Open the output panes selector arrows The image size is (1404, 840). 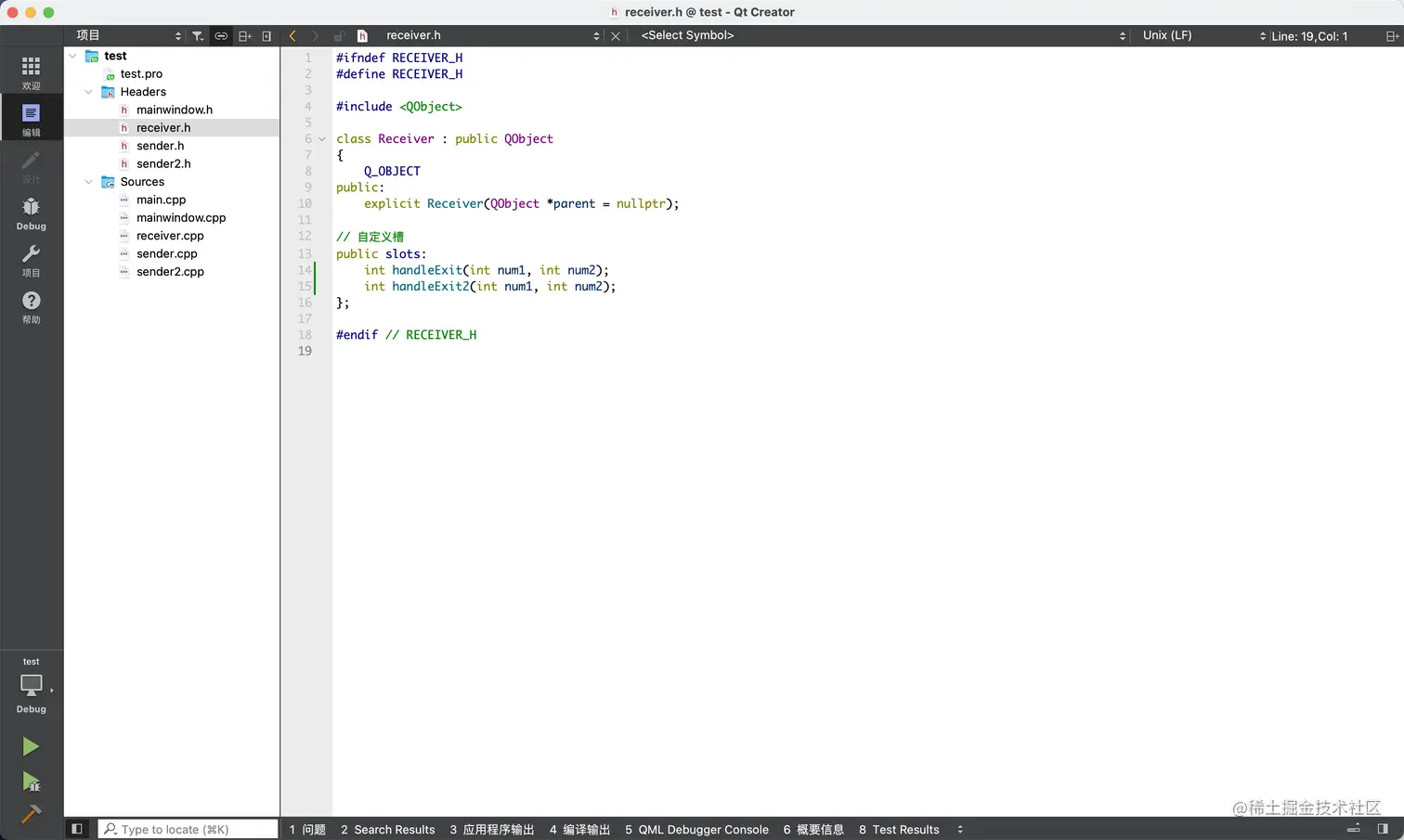(x=960, y=830)
